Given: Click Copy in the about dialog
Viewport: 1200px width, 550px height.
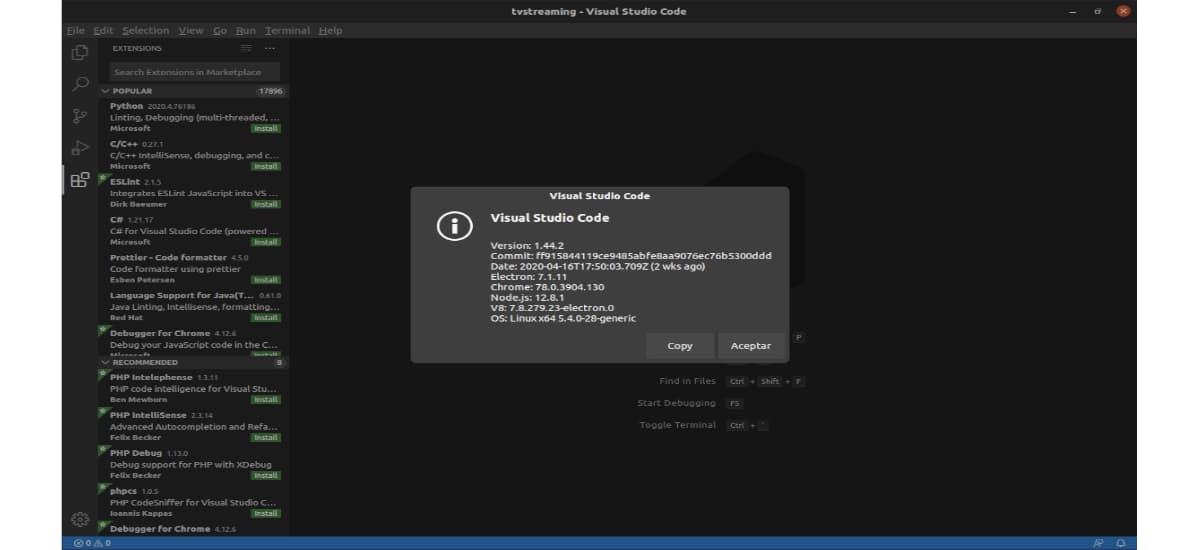Looking at the screenshot, I should tap(680, 346).
